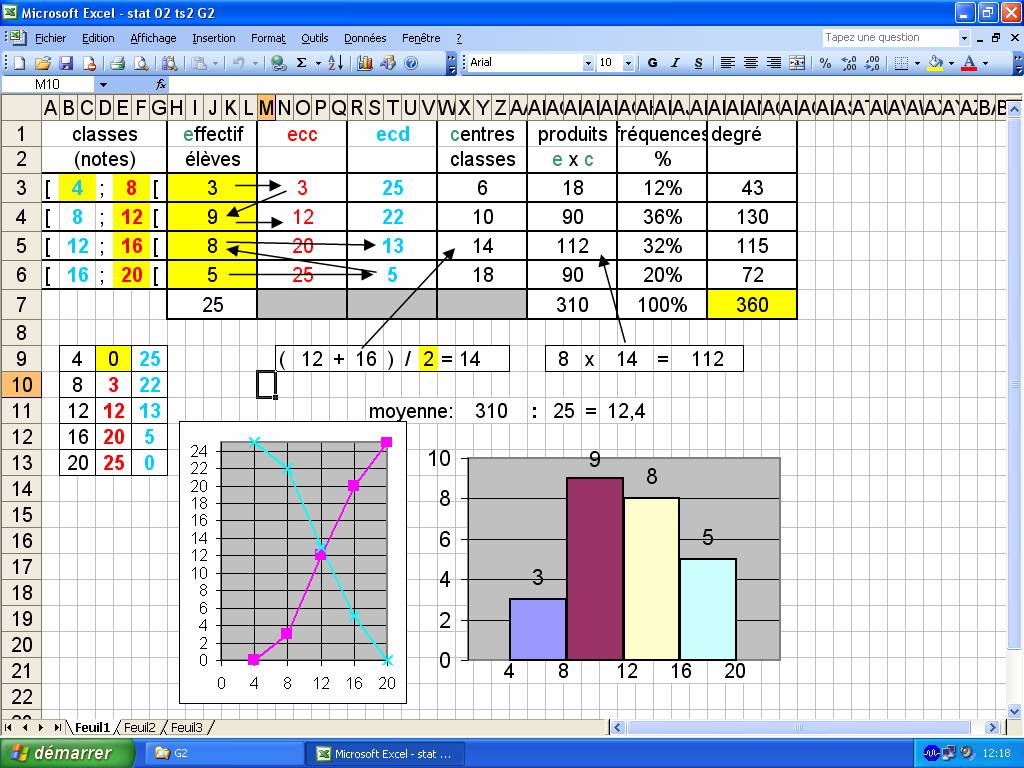Select row 10 header
The height and width of the screenshot is (768, 1024).
click(x=22, y=385)
